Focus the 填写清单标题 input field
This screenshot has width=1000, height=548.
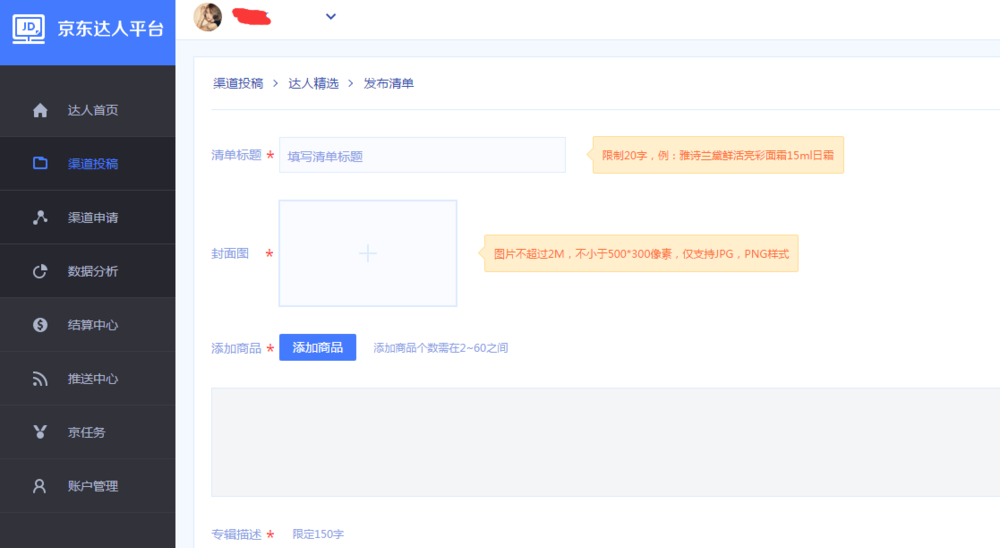422,155
